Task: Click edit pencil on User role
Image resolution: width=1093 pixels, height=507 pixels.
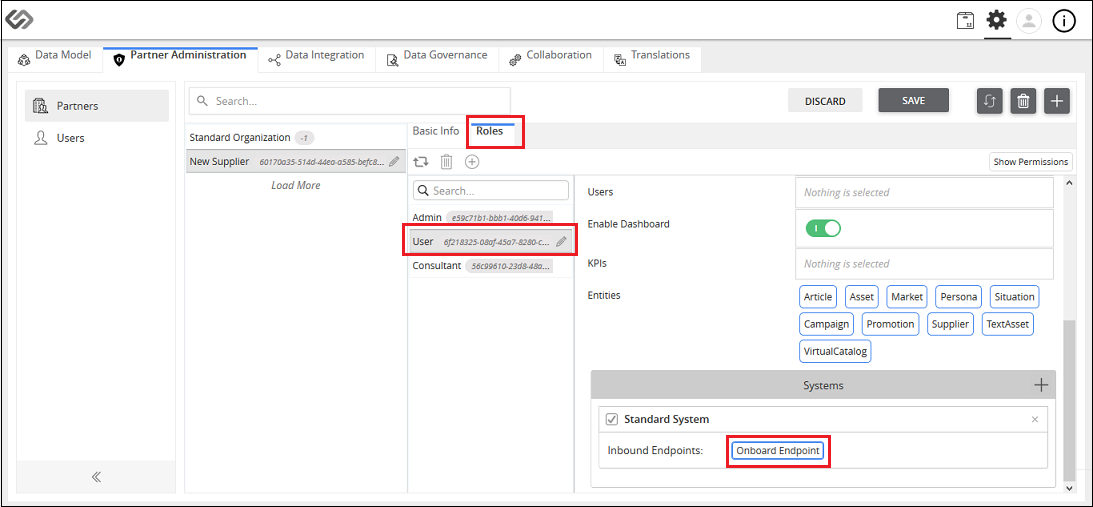Action: [561, 242]
